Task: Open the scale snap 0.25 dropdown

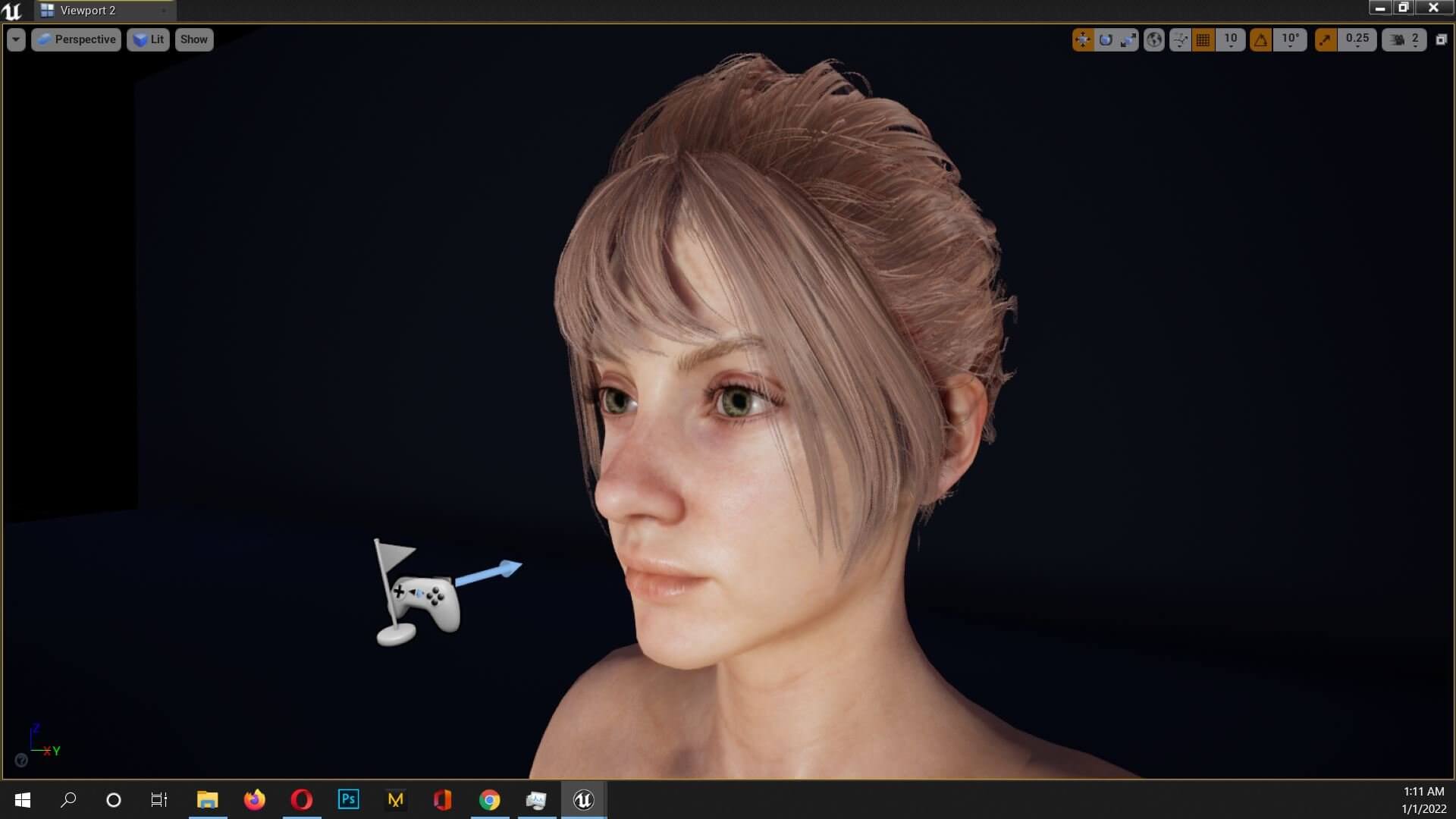Action: tap(1357, 39)
